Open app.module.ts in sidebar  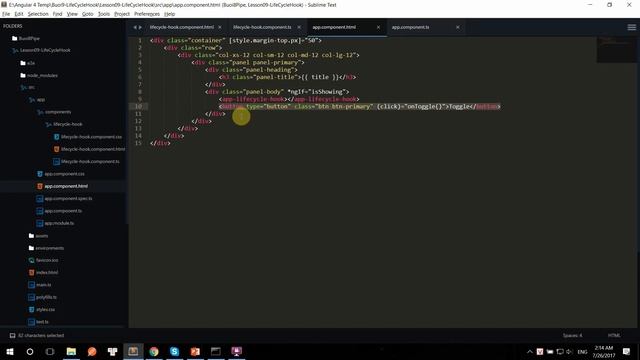pos(59,223)
